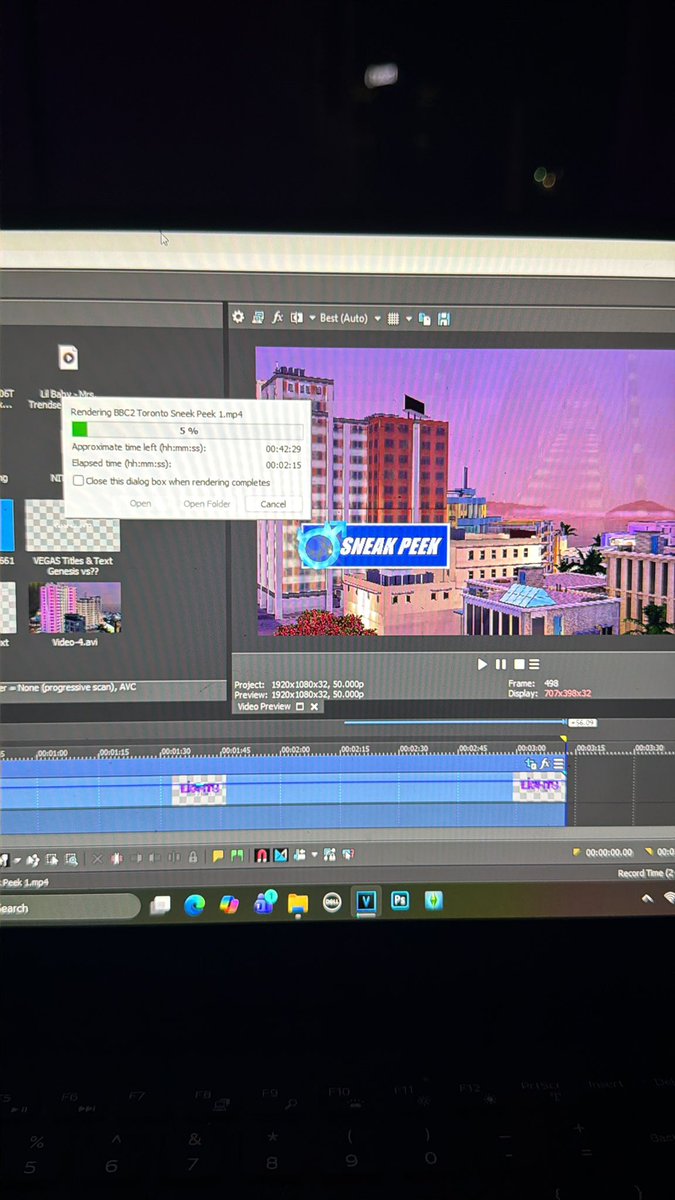Toggle the lock event padlock icon
The height and width of the screenshot is (1200, 675).
pyautogui.click(x=193, y=858)
